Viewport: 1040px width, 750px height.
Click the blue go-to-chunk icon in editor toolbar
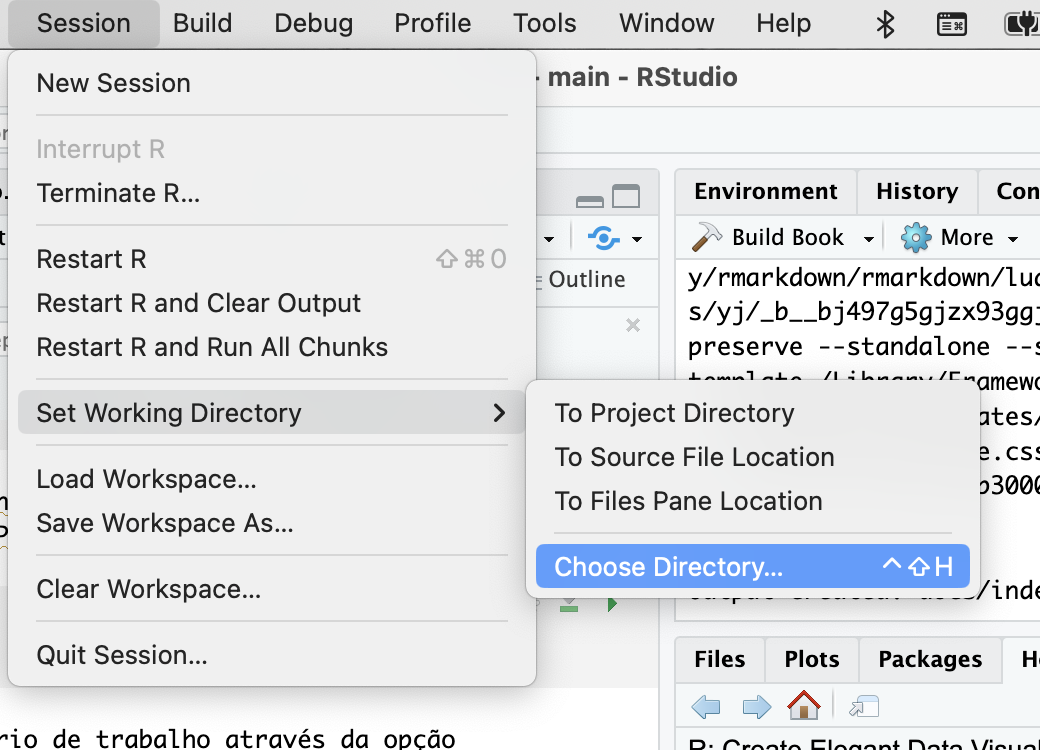(603, 238)
